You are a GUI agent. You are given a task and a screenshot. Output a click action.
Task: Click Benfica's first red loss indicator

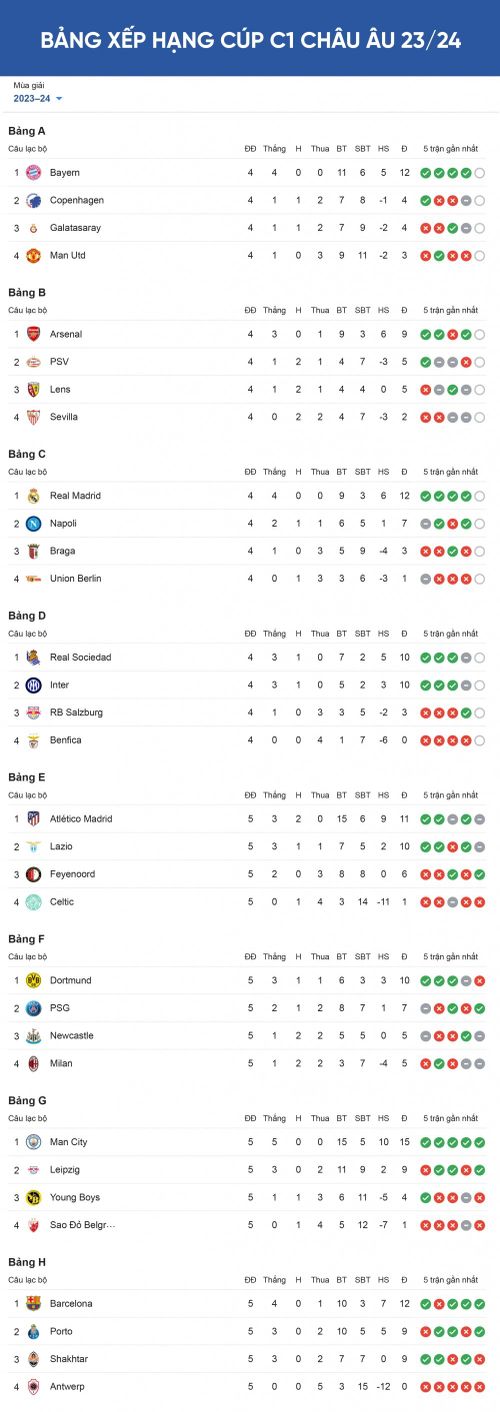click(x=426, y=740)
